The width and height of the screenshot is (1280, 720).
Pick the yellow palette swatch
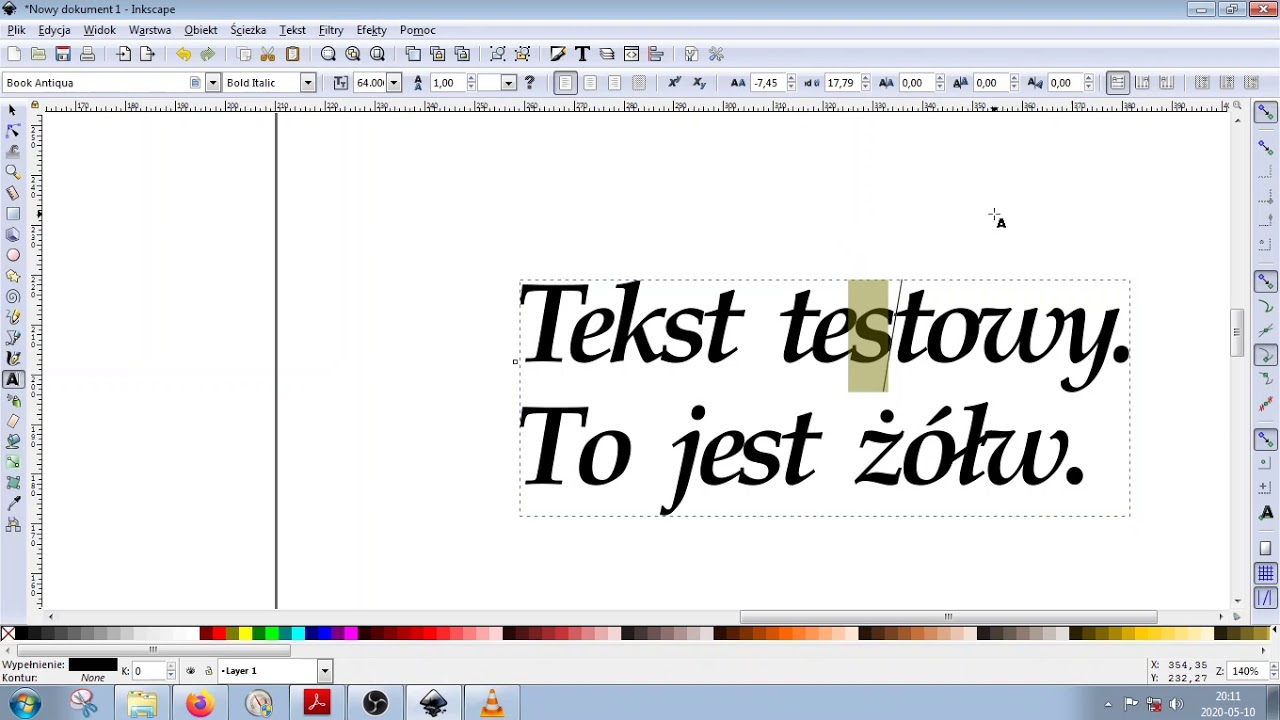pyautogui.click(x=245, y=633)
